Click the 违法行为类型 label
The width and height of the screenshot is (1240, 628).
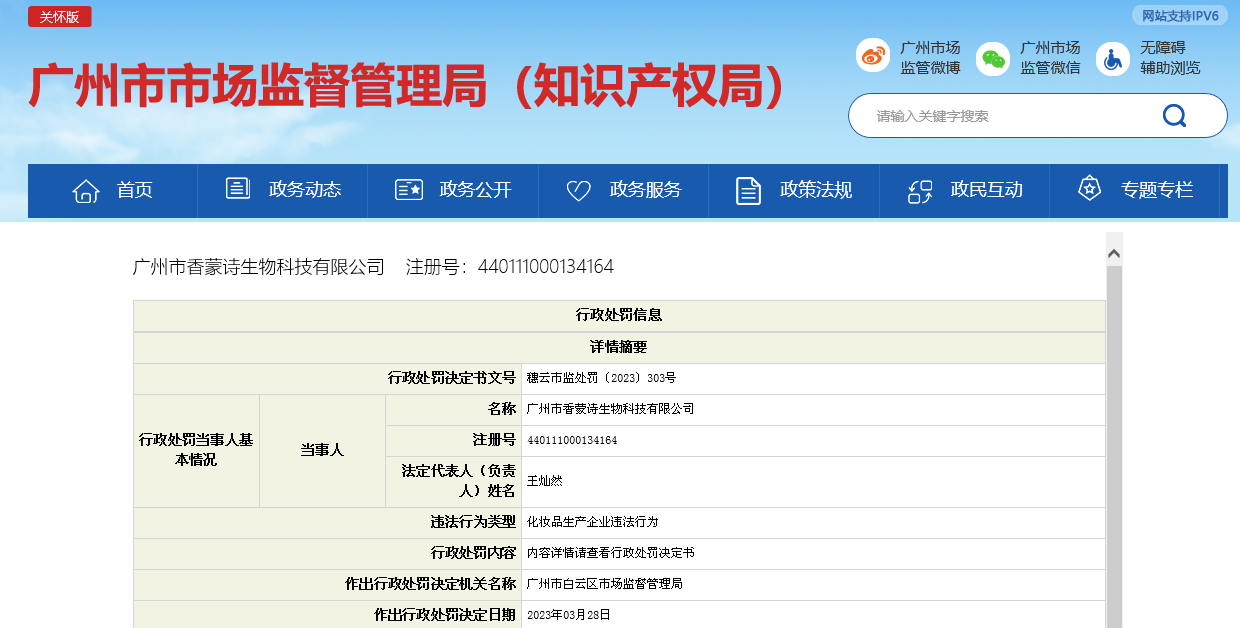click(474, 522)
